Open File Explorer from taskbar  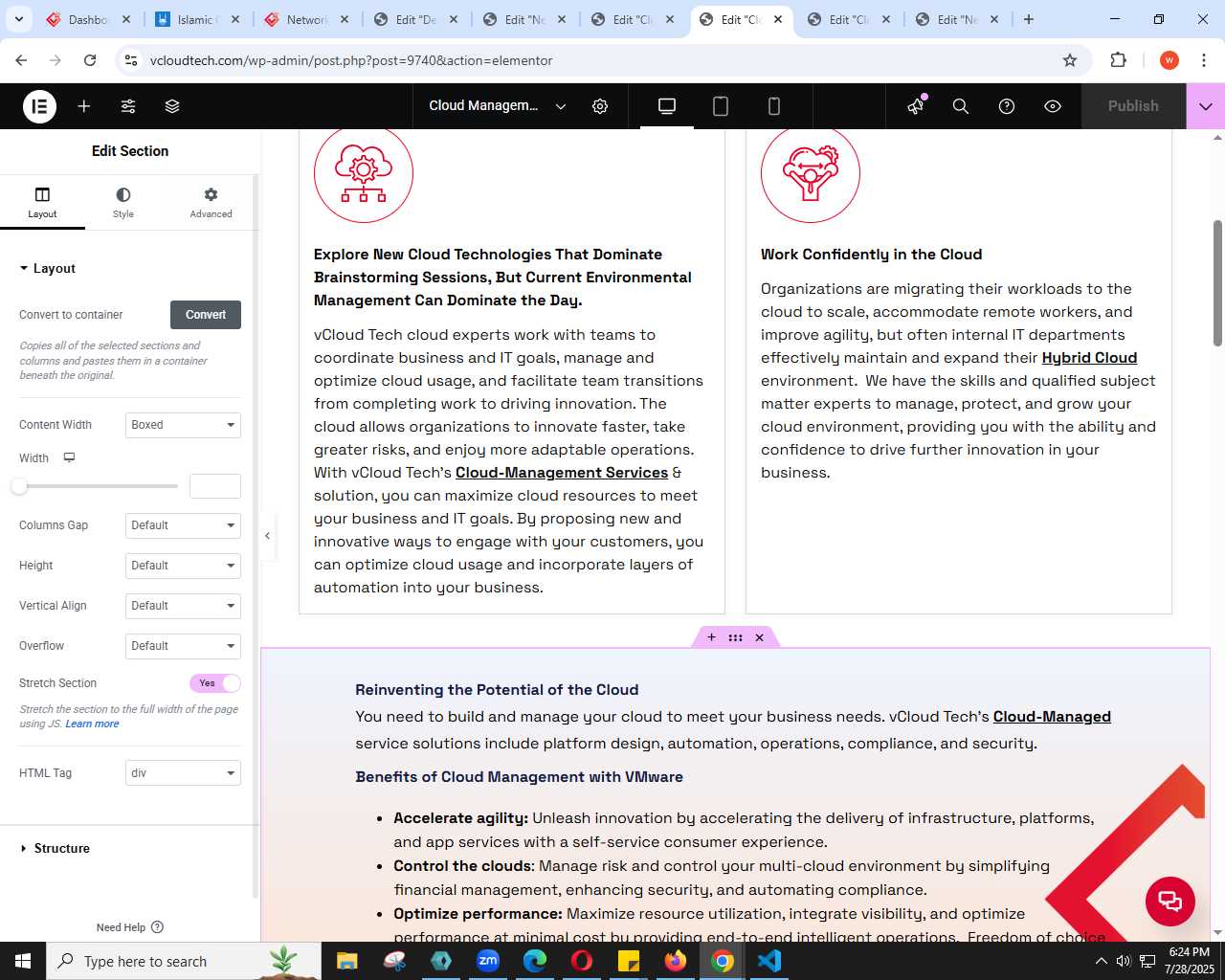[347, 961]
